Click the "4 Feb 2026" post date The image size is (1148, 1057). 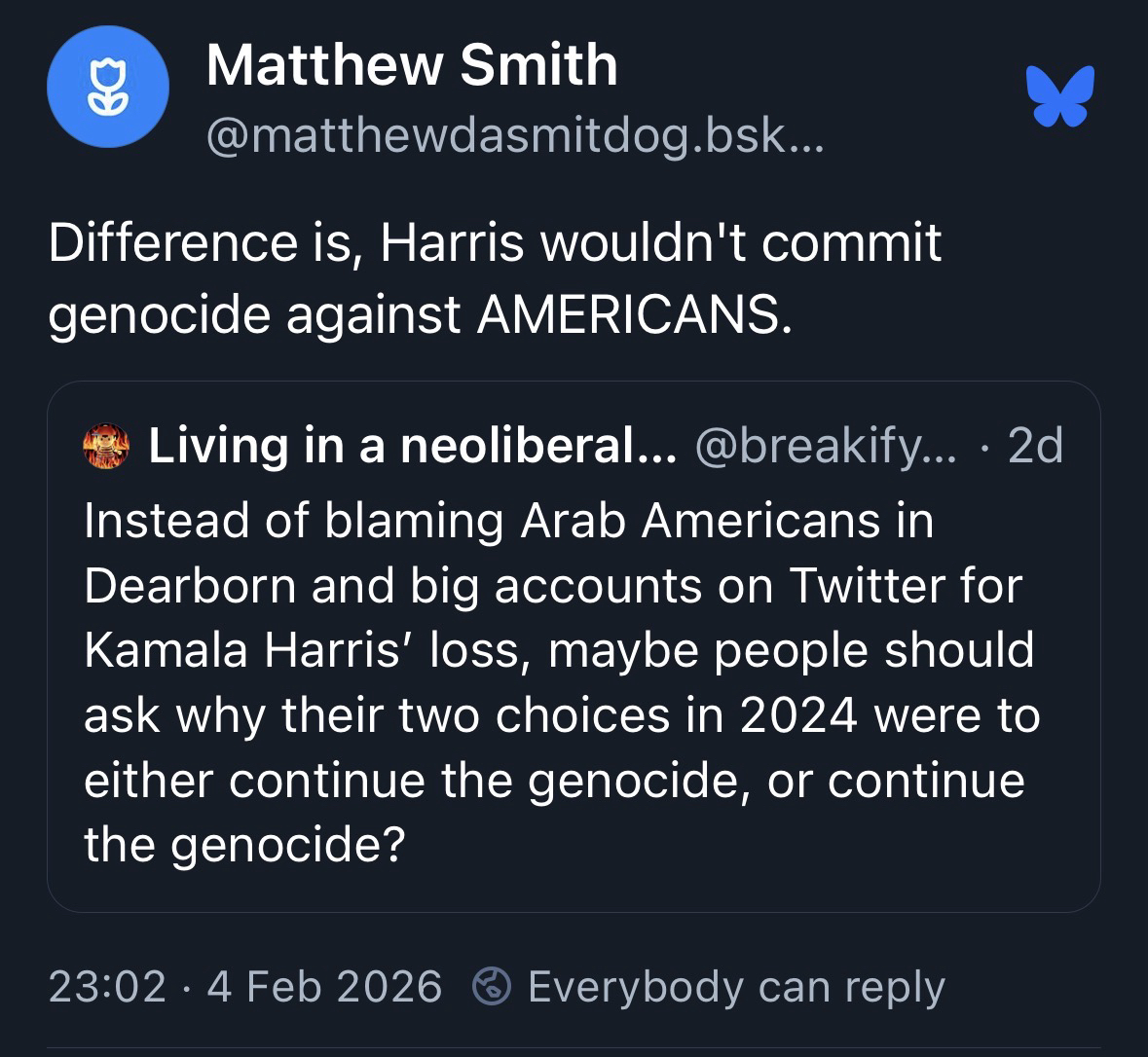pos(325,987)
